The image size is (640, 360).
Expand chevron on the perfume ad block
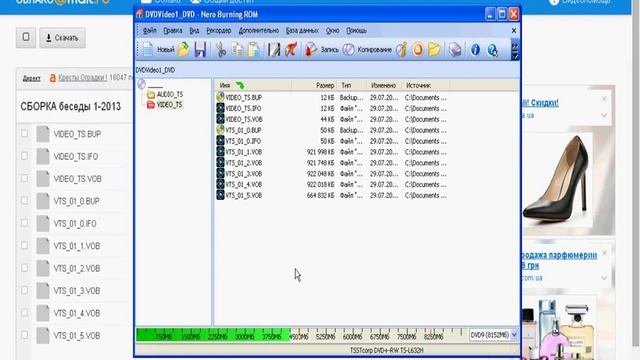[x=604, y=278]
